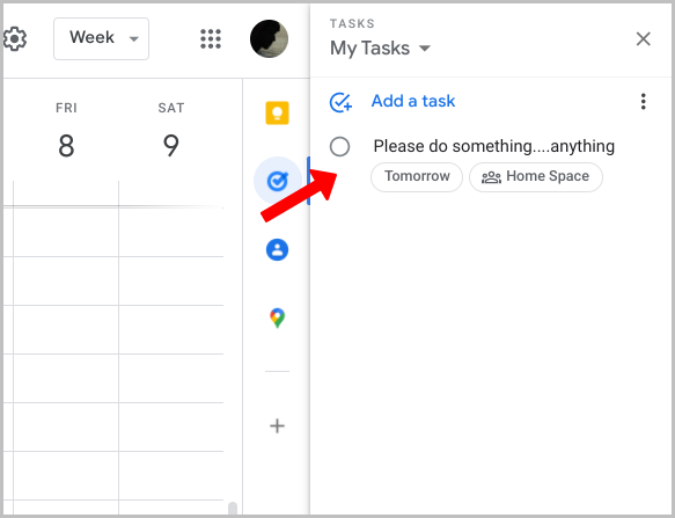The image size is (675, 518).
Task: Click the plus icon to get add-ons
Action: pos(277,426)
